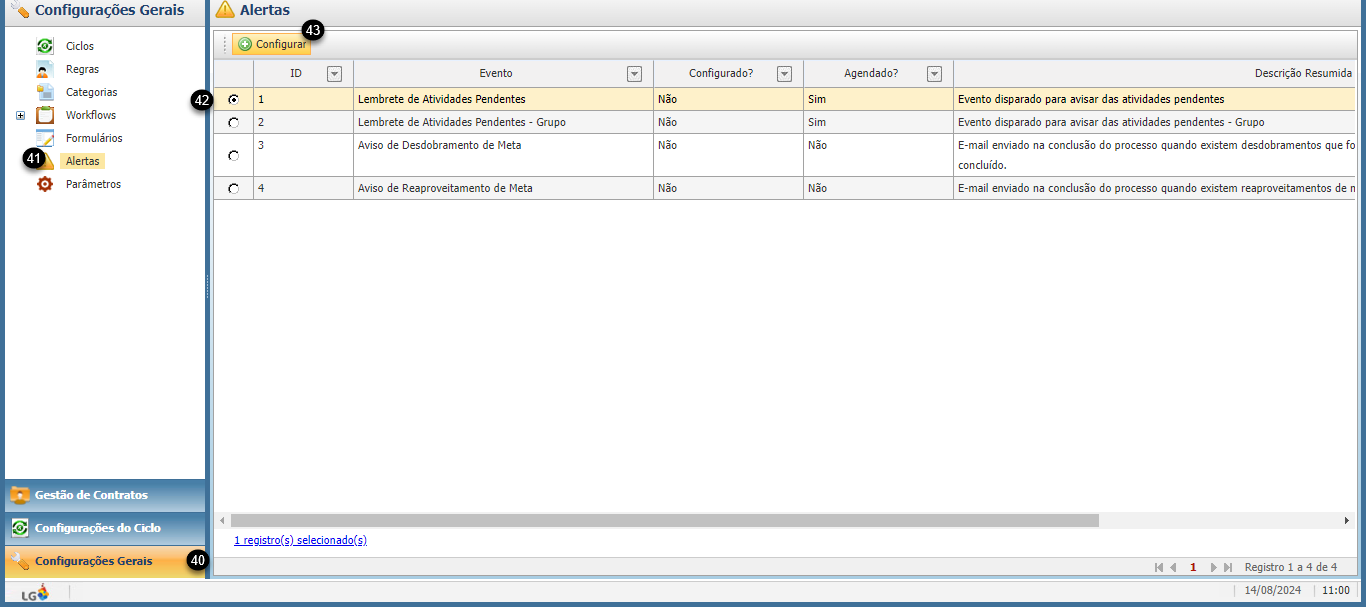This screenshot has width=1366, height=607.
Task: Open Formulários in the navigation tree
Action: pyautogui.click(x=94, y=138)
